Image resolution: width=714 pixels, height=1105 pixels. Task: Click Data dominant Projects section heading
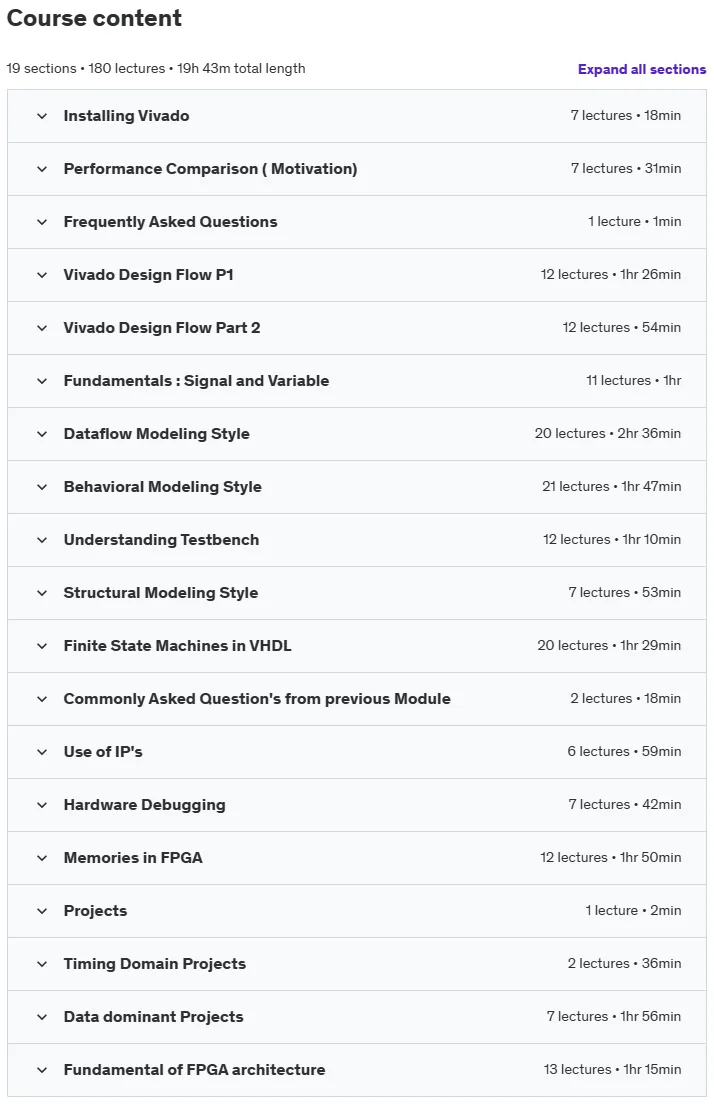click(x=153, y=1017)
